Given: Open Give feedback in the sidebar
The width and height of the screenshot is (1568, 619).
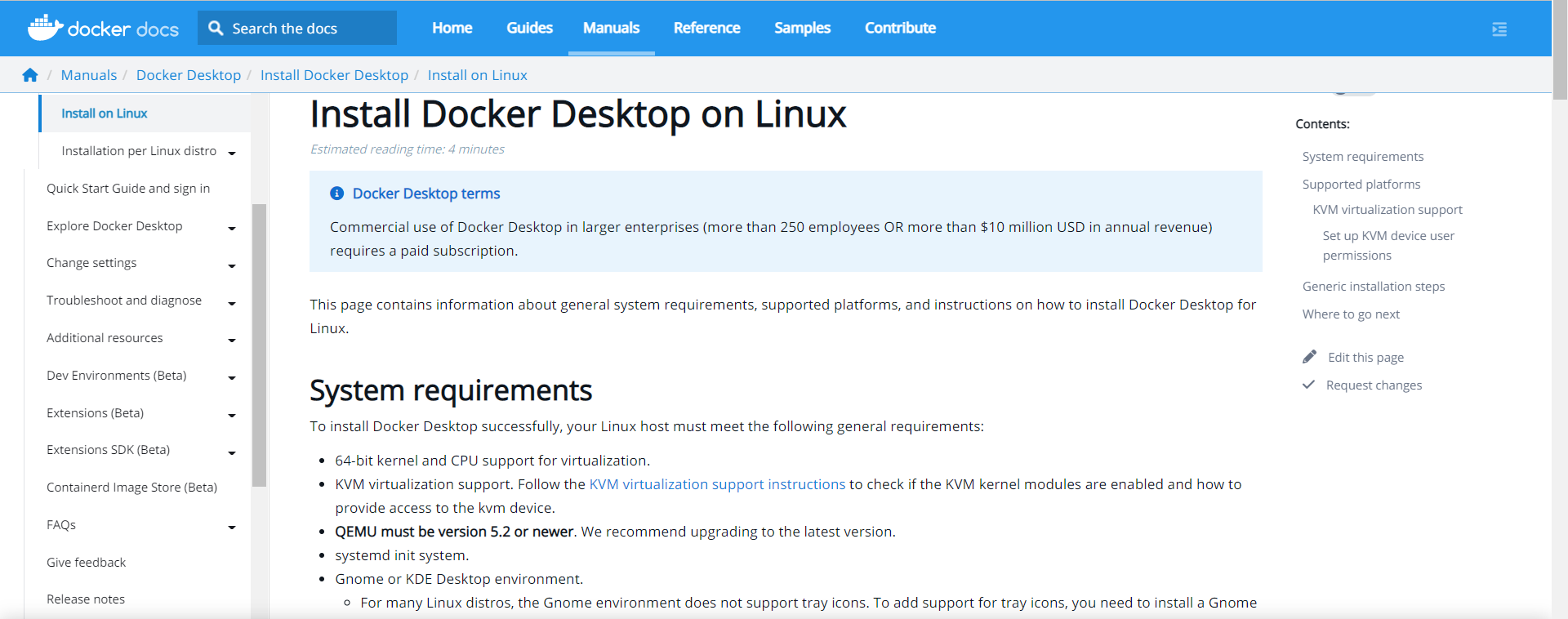Looking at the screenshot, I should [86, 562].
